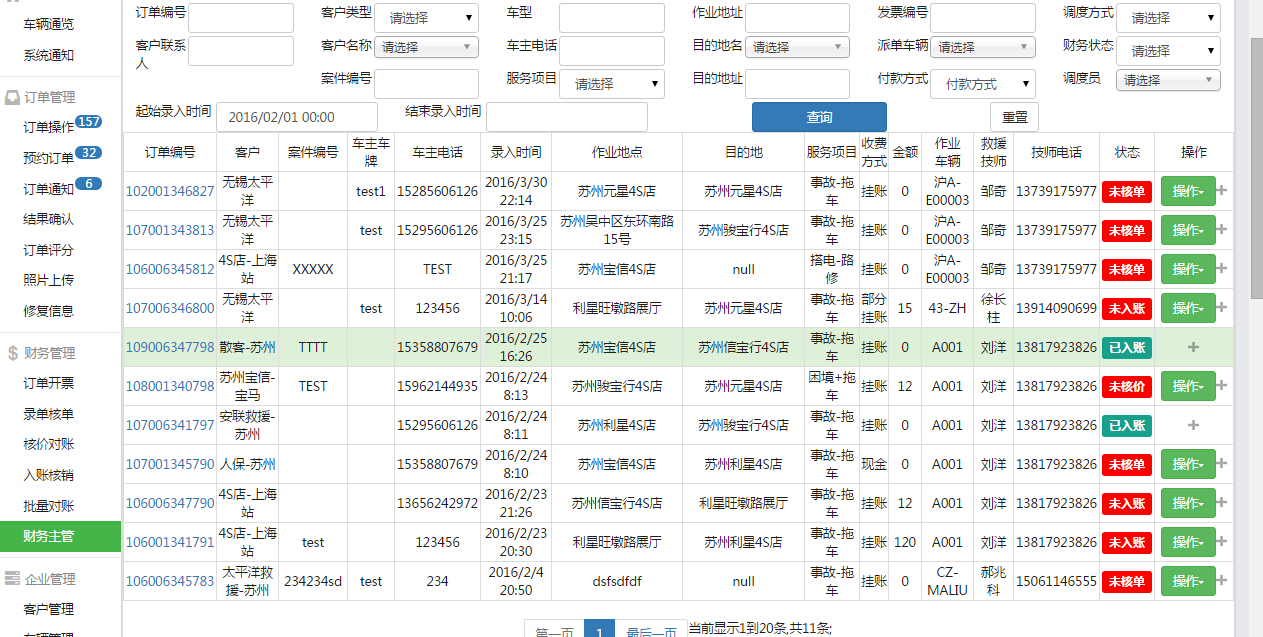Click the 起始录入时间 date field
The height and width of the screenshot is (637, 1263).
click(297, 117)
